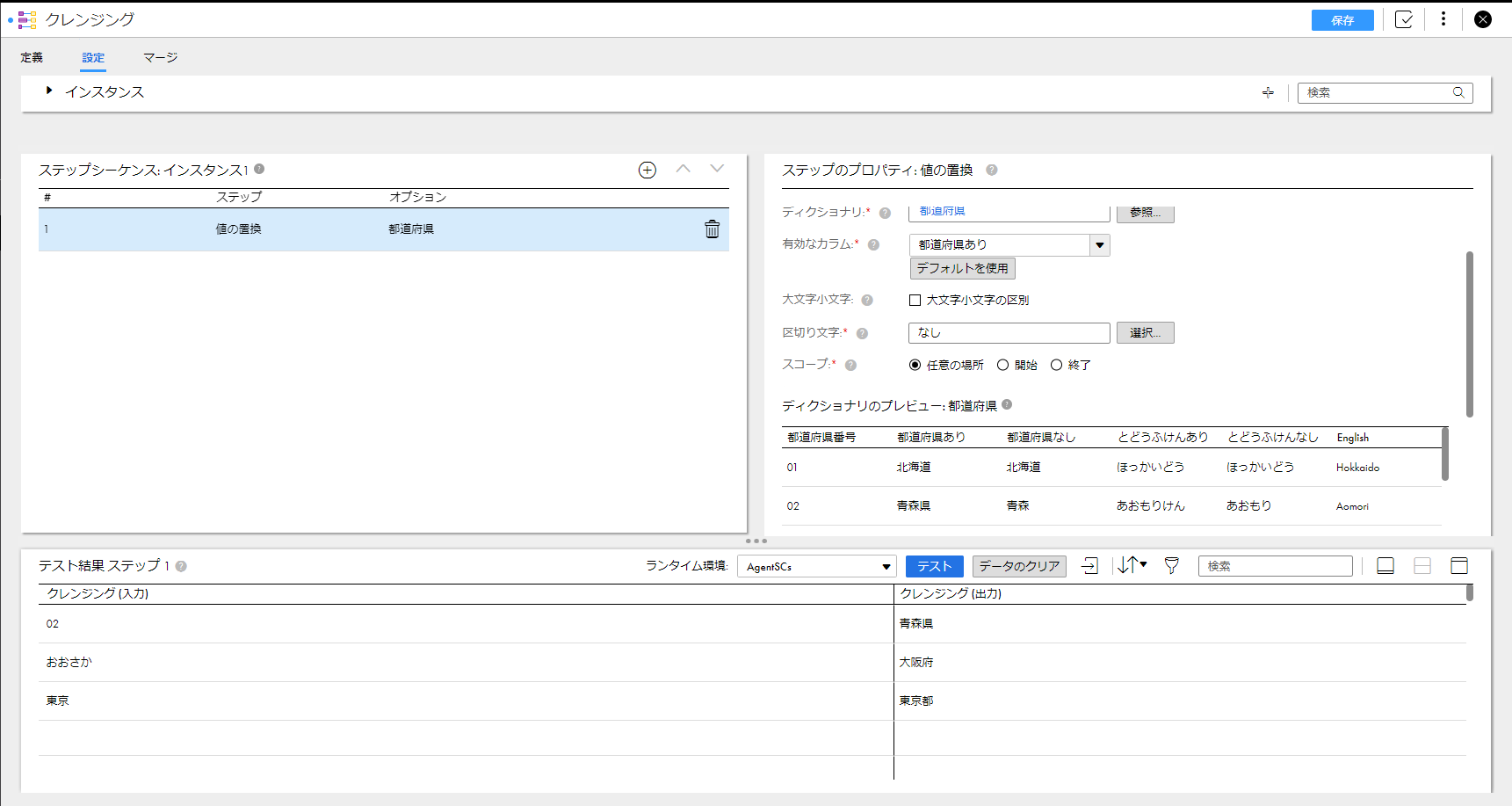Switch to the 設定 tab
The width and height of the screenshot is (1512, 806).
(93, 58)
